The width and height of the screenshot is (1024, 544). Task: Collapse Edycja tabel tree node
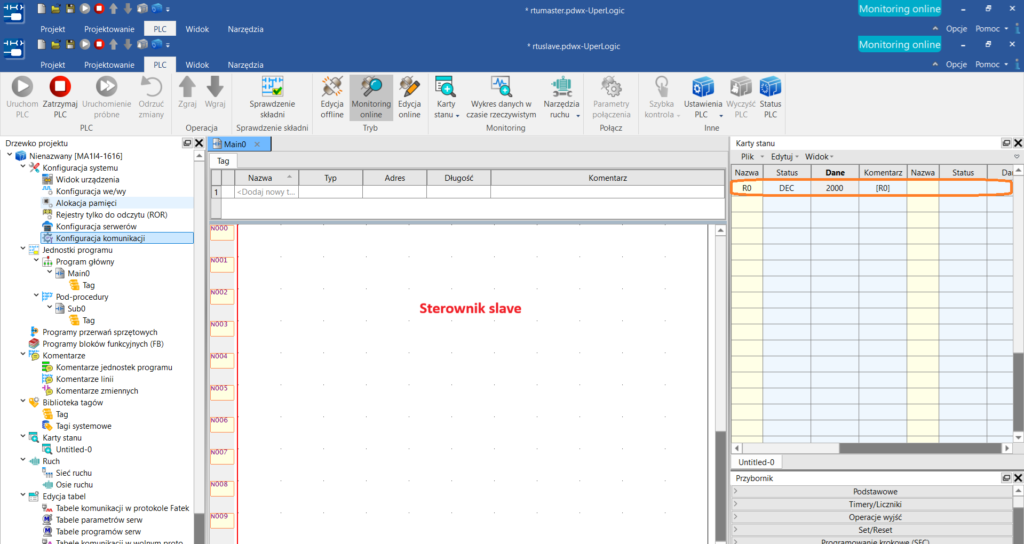point(23,496)
